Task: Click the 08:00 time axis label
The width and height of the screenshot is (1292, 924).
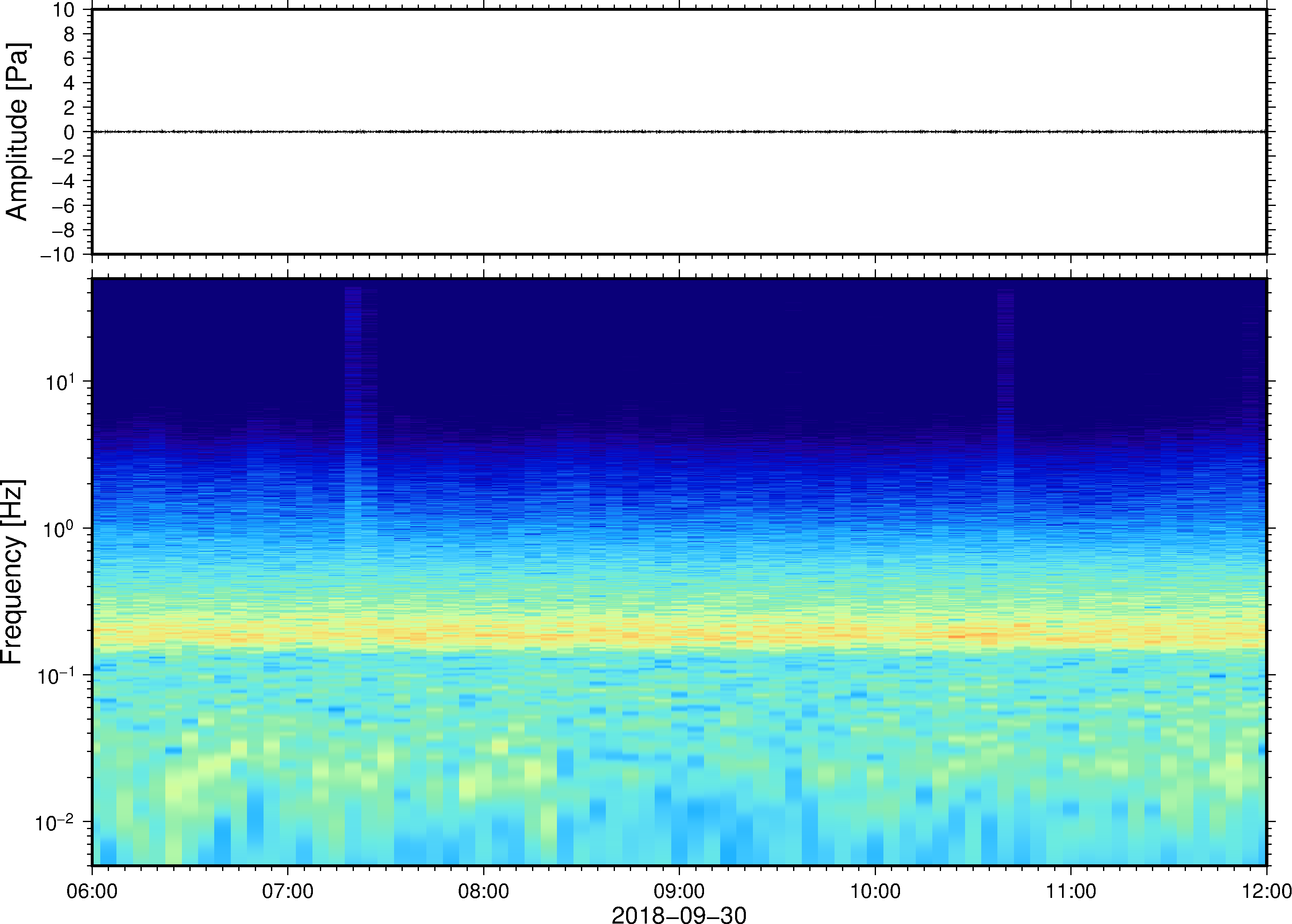Action: (x=484, y=891)
